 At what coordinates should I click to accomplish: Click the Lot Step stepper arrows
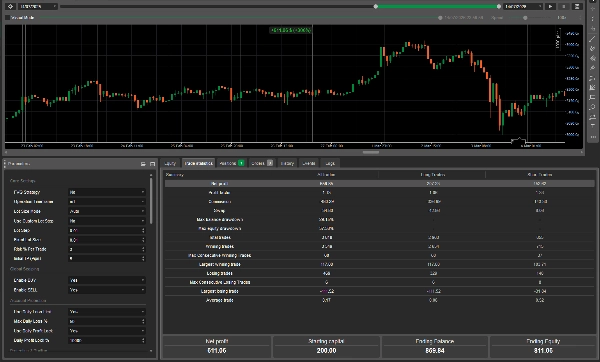143,230
